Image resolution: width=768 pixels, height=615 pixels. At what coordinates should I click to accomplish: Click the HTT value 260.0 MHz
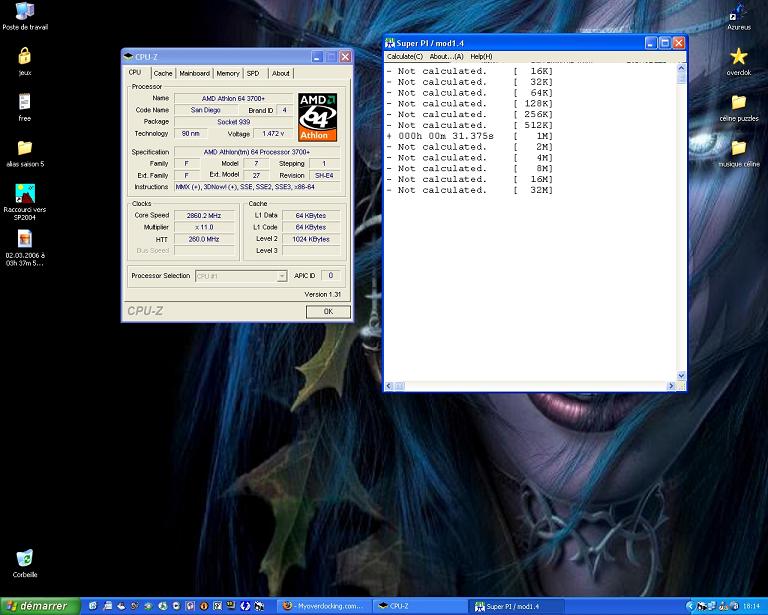coord(204,239)
